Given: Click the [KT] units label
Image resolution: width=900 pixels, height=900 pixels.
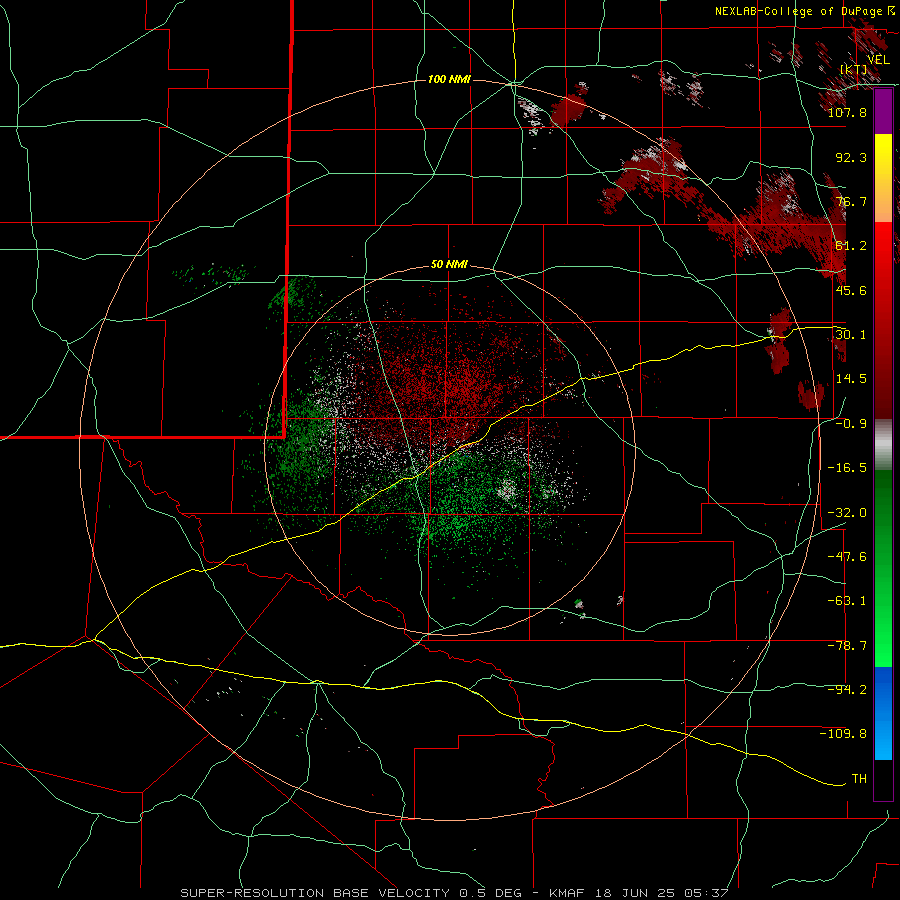Looking at the screenshot, I should (x=854, y=69).
